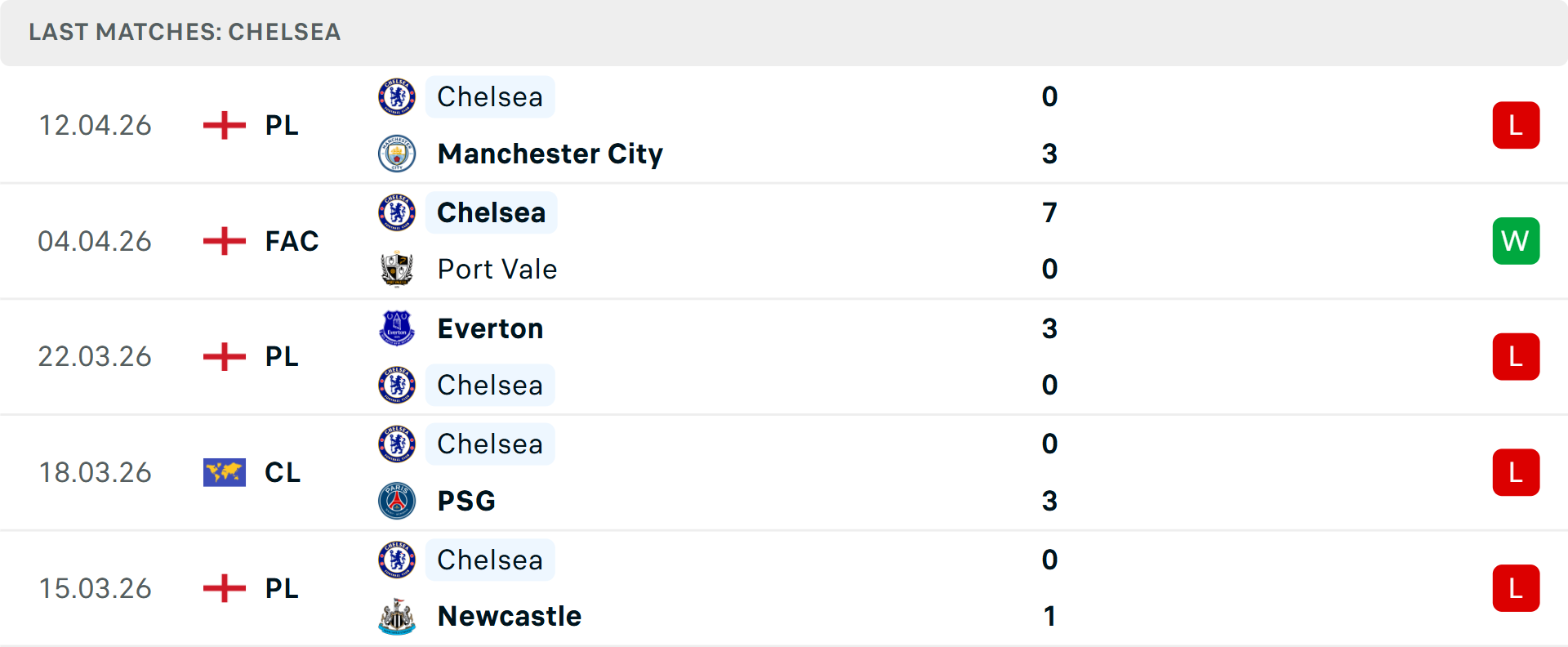1568x647 pixels.
Task: Click the L badge for the PSG match
Action: [x=1516, y=472]
